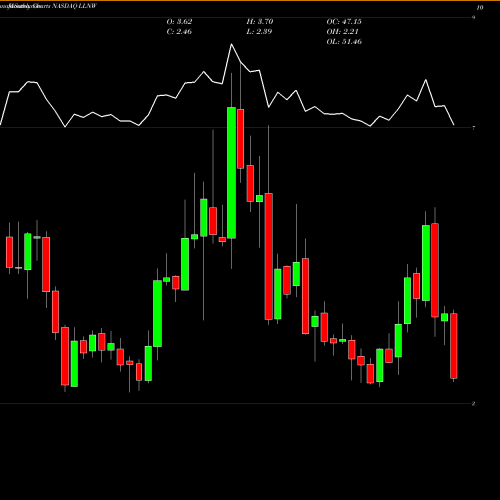Click the OH: 2.21 reading
The width and height of the screenshot is (500, 500).
click(x=342, y=32)
